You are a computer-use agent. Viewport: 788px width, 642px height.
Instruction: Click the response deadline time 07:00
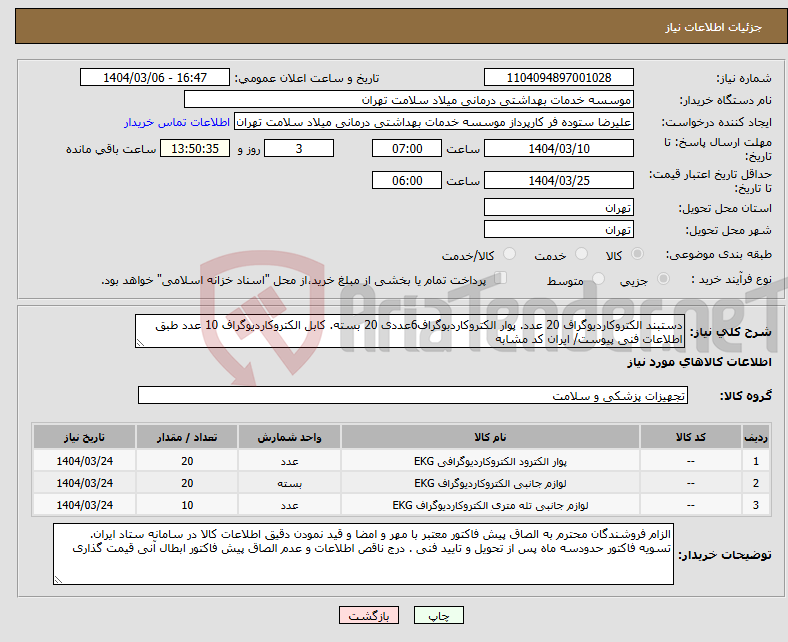(x=407, y=148)
